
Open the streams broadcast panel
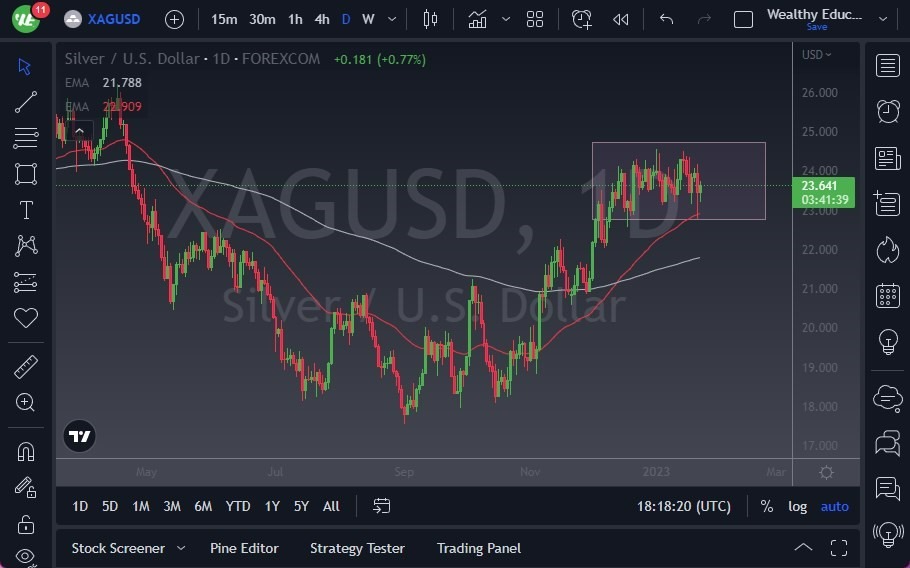(x=887, y=534)
